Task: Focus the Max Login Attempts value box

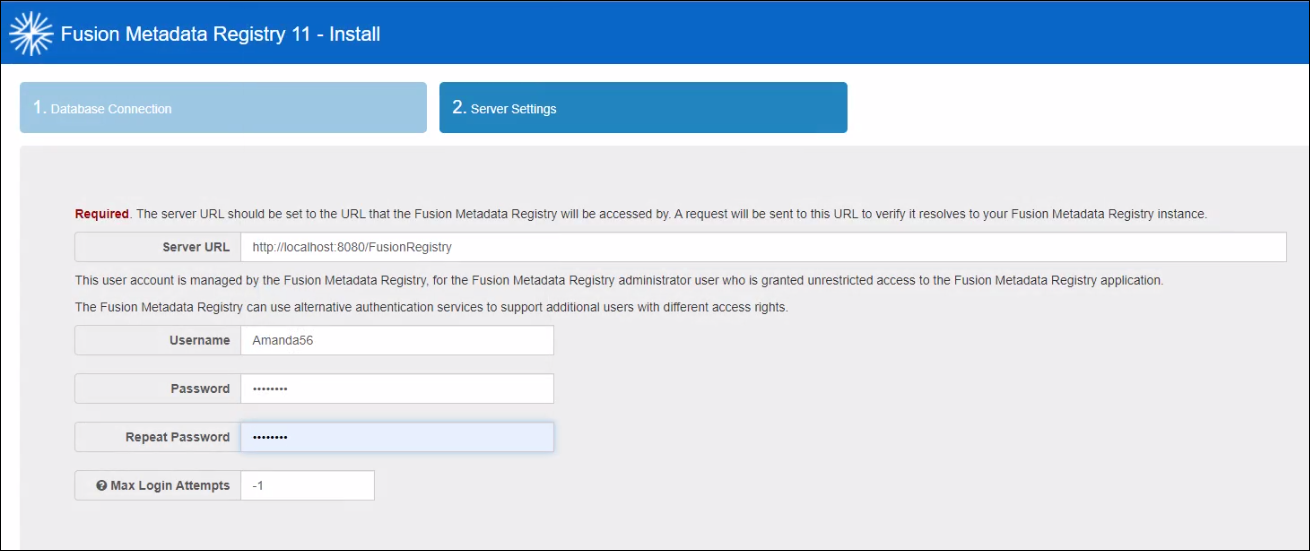Action: (307, 486)
